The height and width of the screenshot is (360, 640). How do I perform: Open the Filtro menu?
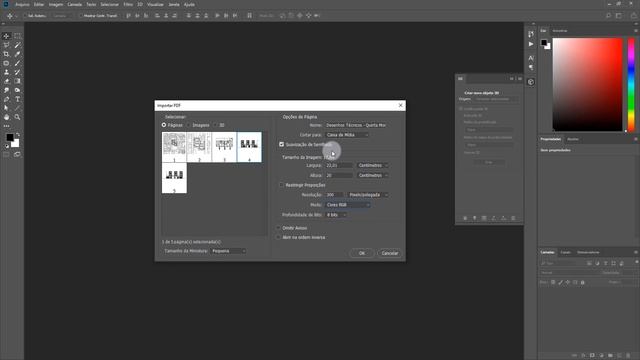[128, 4]
